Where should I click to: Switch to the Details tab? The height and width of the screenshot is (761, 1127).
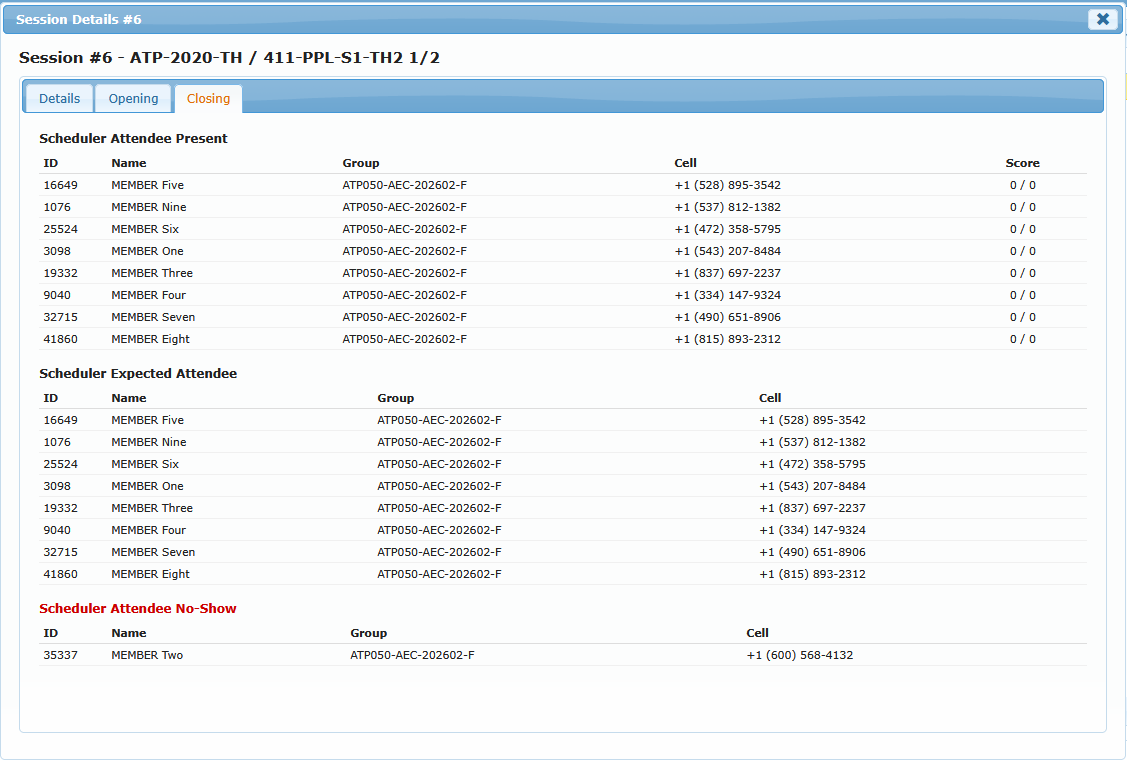(x=59, y=99)
